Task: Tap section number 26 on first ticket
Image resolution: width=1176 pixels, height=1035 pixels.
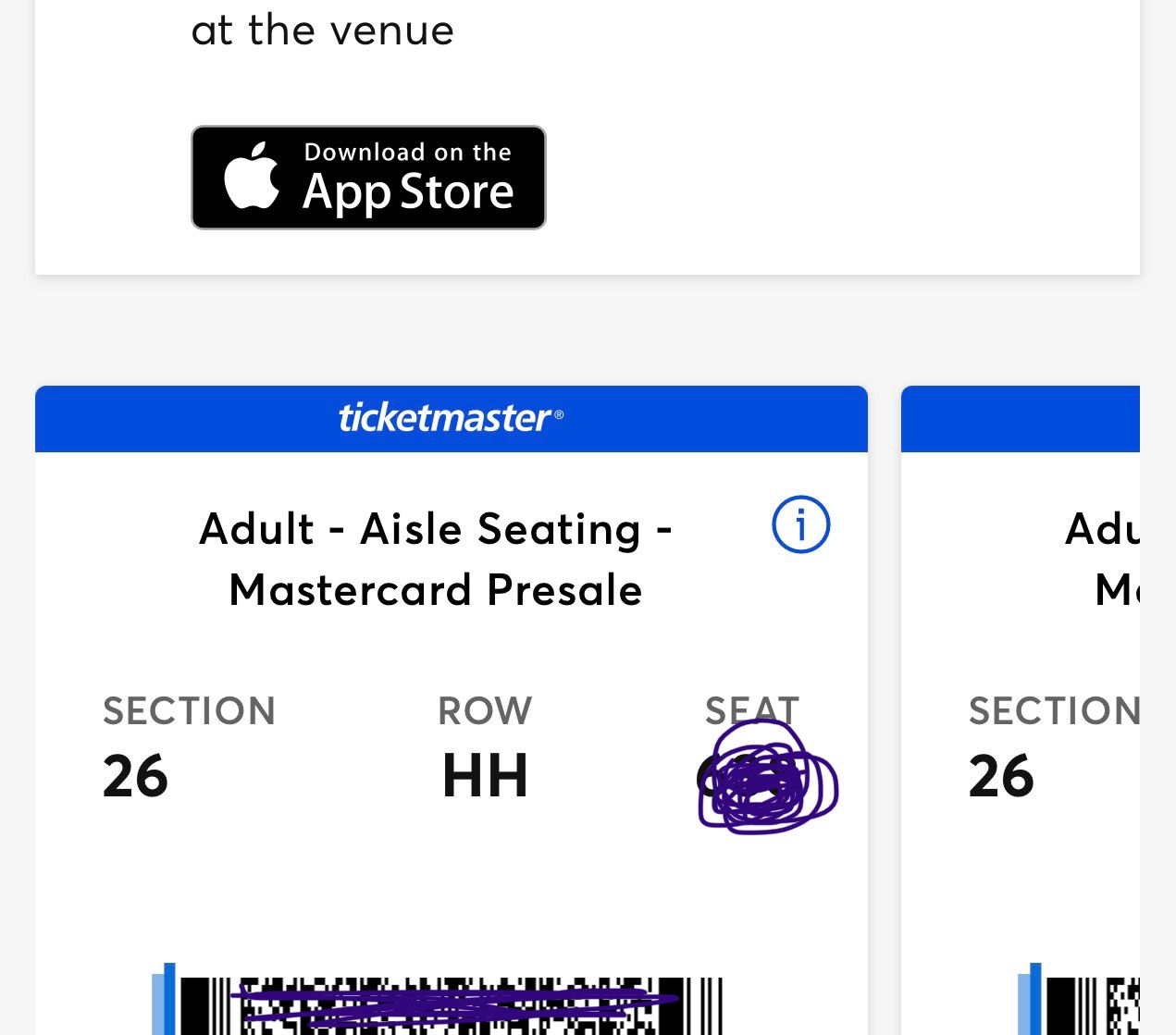Action: pyautogui.click(x=135, y=776)
